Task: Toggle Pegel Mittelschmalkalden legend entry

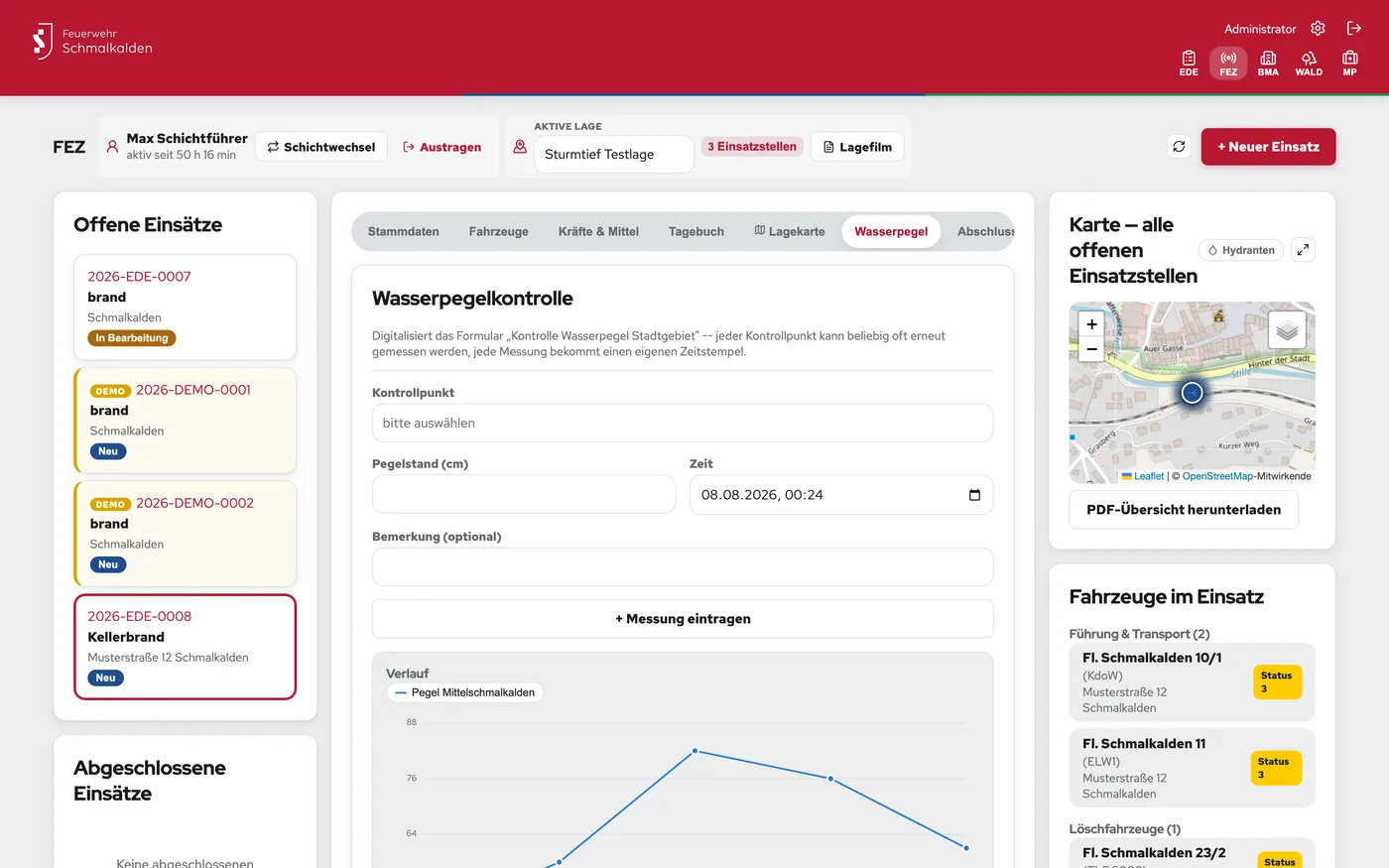Action: [x=464, y=692]
